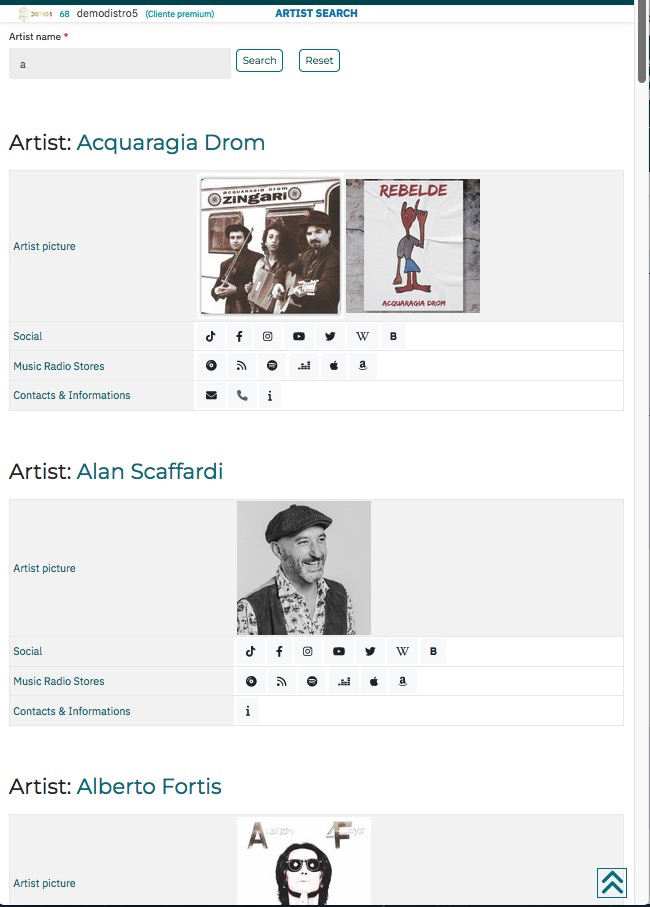Viewport: 650px width, 907px height.
Task: Open Acquaragia Drom's Twitter icon
Action: point(330,336)
